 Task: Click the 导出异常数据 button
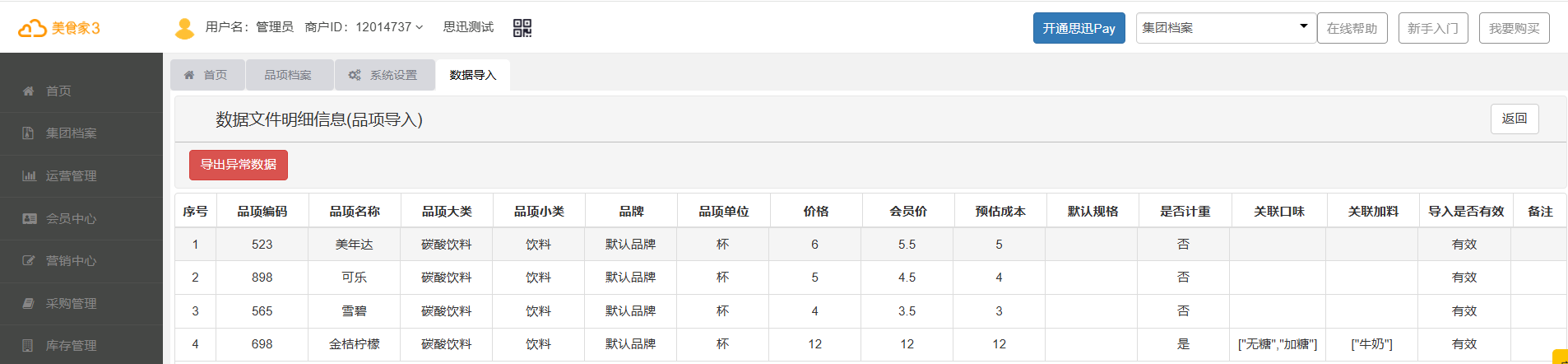click(238, 165)
